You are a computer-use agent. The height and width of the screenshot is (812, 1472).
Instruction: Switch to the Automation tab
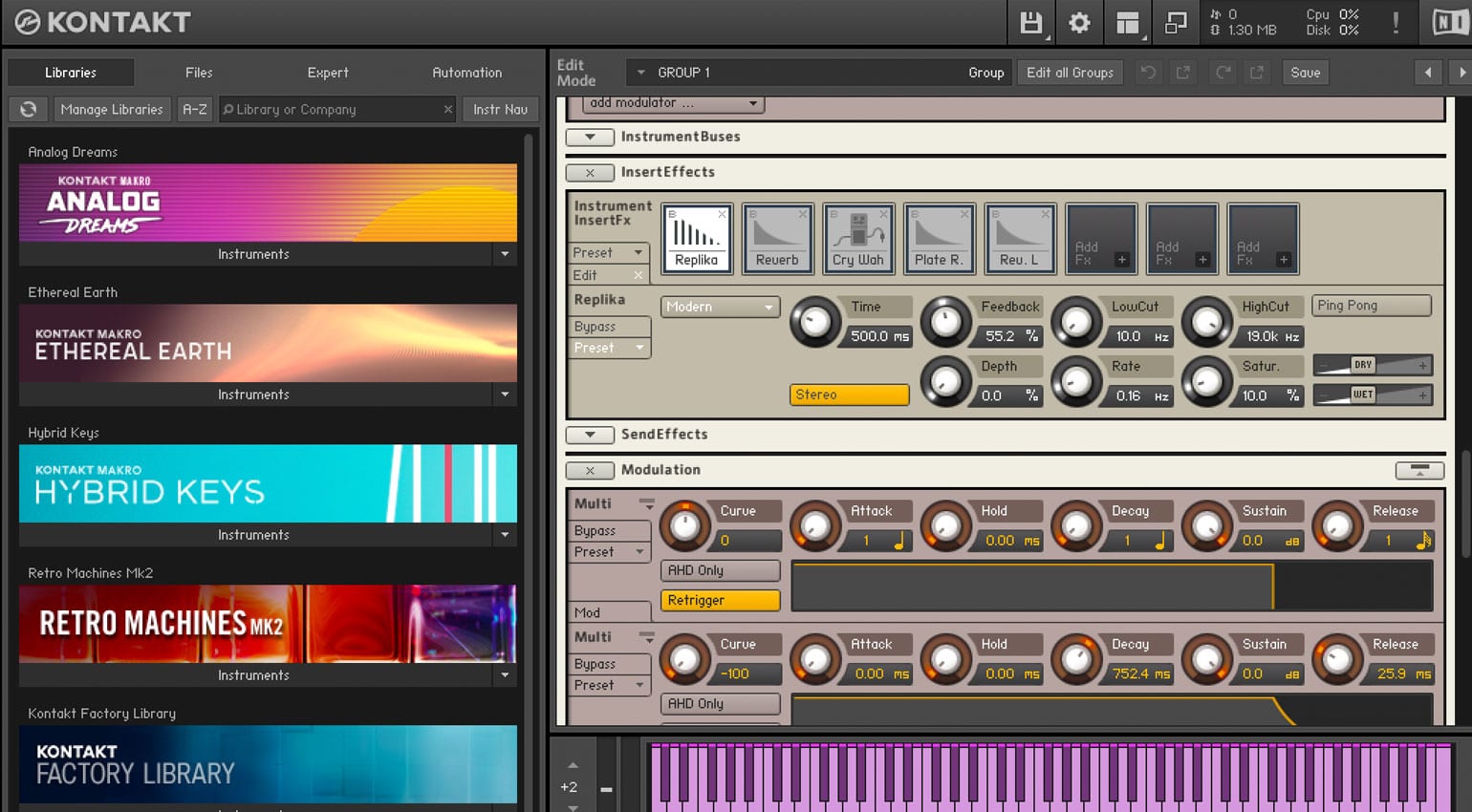click(x=466, y=73)
